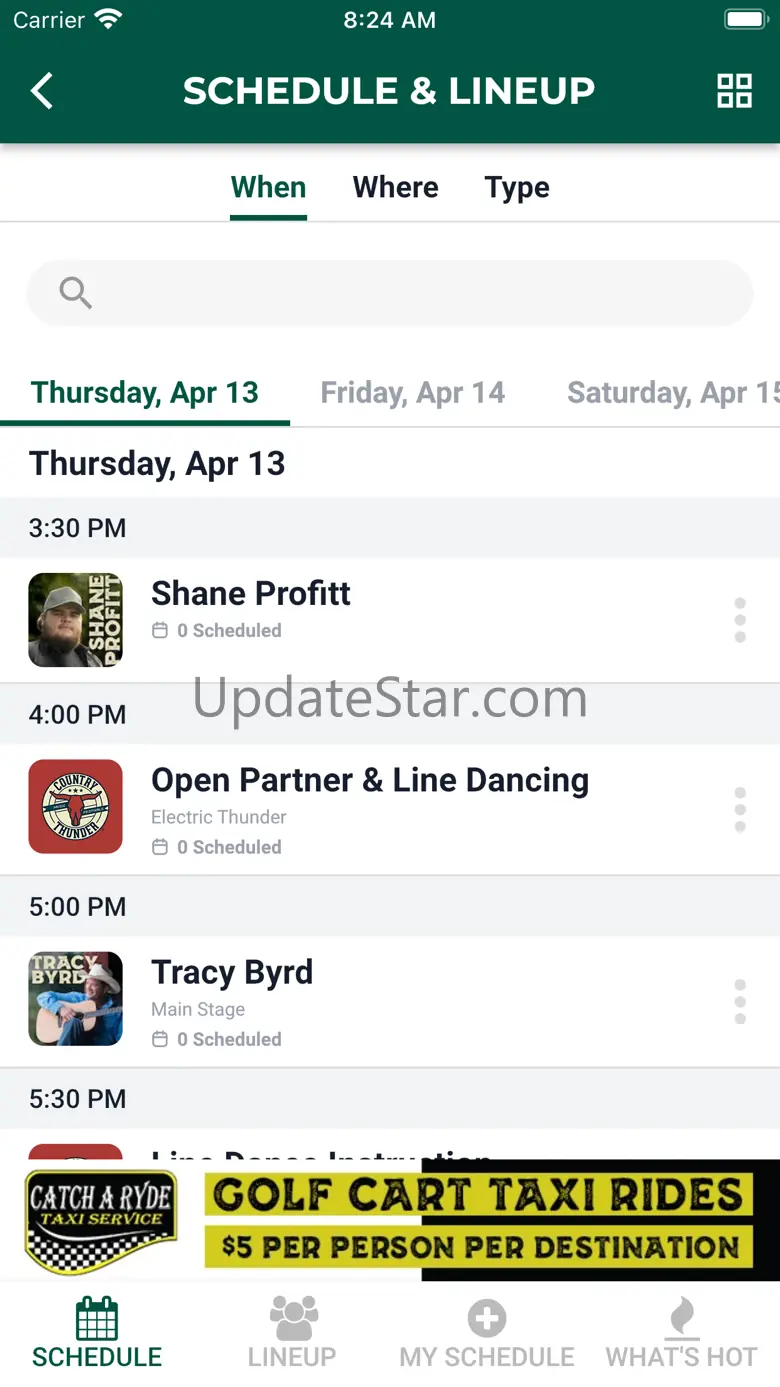Viewport: 780px width, 1387px height.
Task: Tap the back arrow icon
Action: (41, 91)
